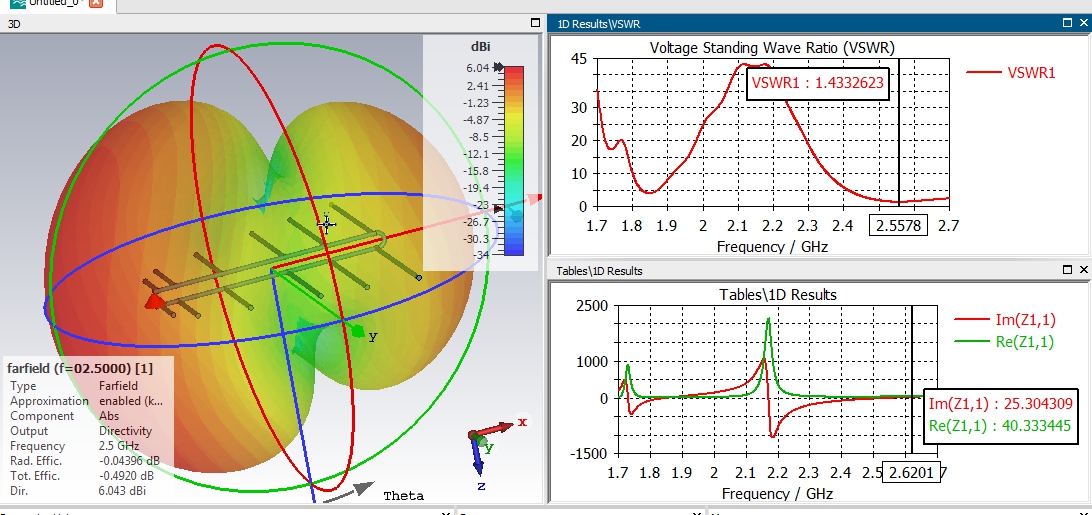Click the farfield (f=02.5000) [1] heading

pyautogui.click(x=80, y=368)
